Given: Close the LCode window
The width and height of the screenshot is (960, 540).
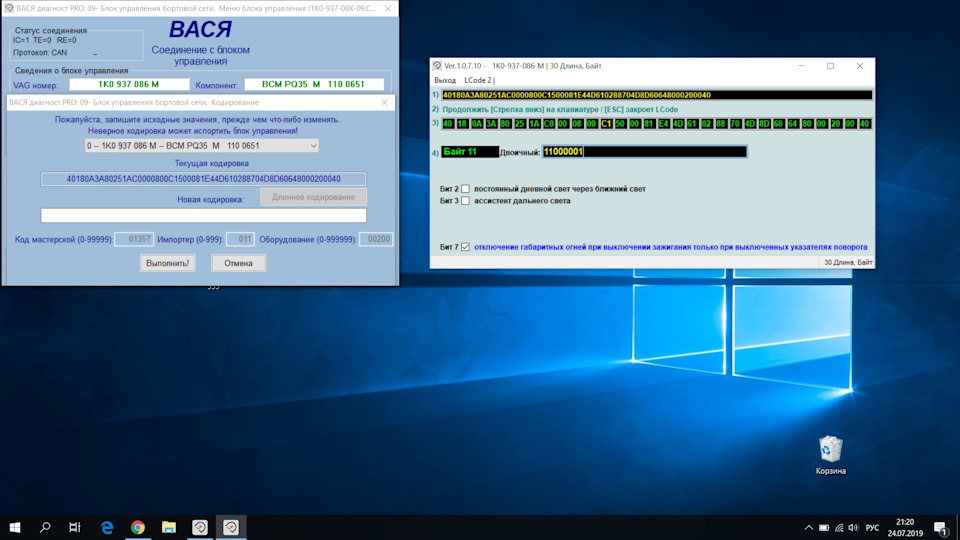Looking at the screenshot, I should (860, 66).
